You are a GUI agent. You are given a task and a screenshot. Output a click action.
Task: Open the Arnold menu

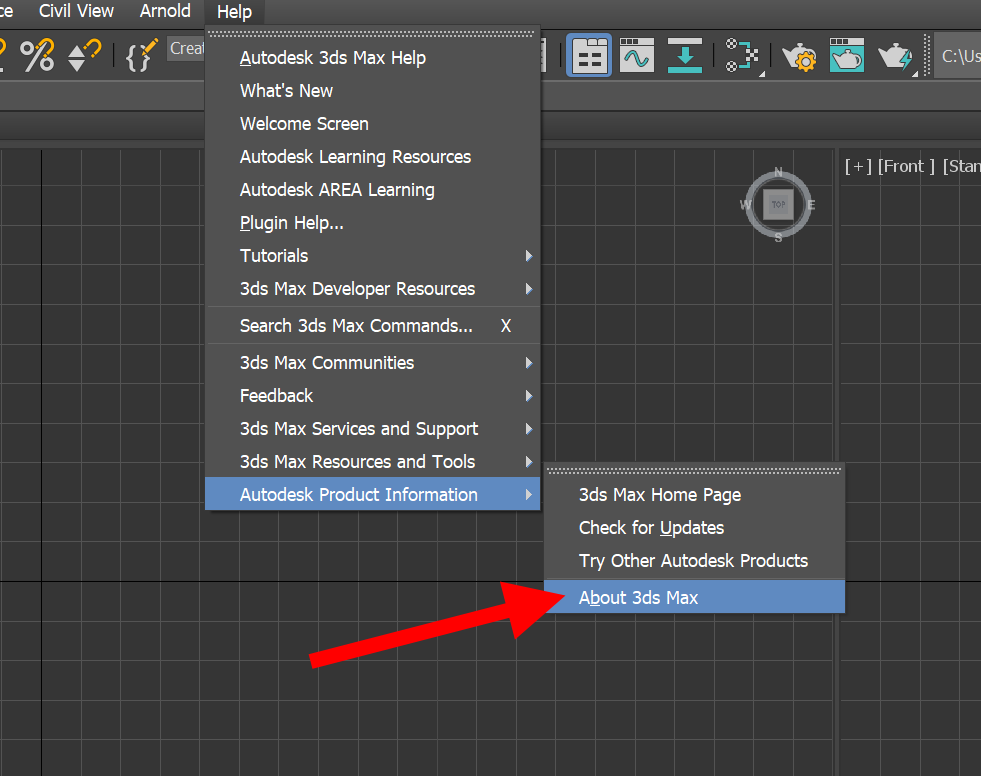point(165,11)
